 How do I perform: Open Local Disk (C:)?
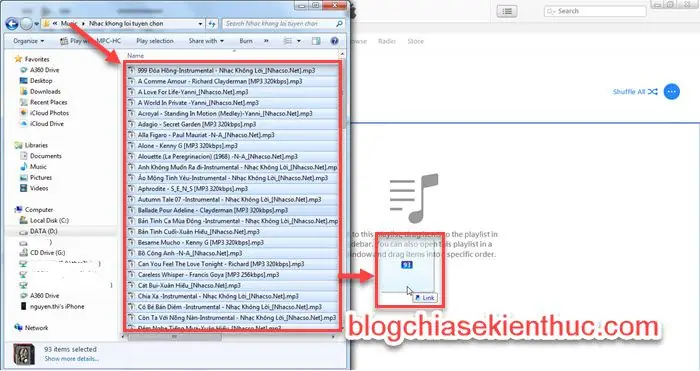pos(49,220)
